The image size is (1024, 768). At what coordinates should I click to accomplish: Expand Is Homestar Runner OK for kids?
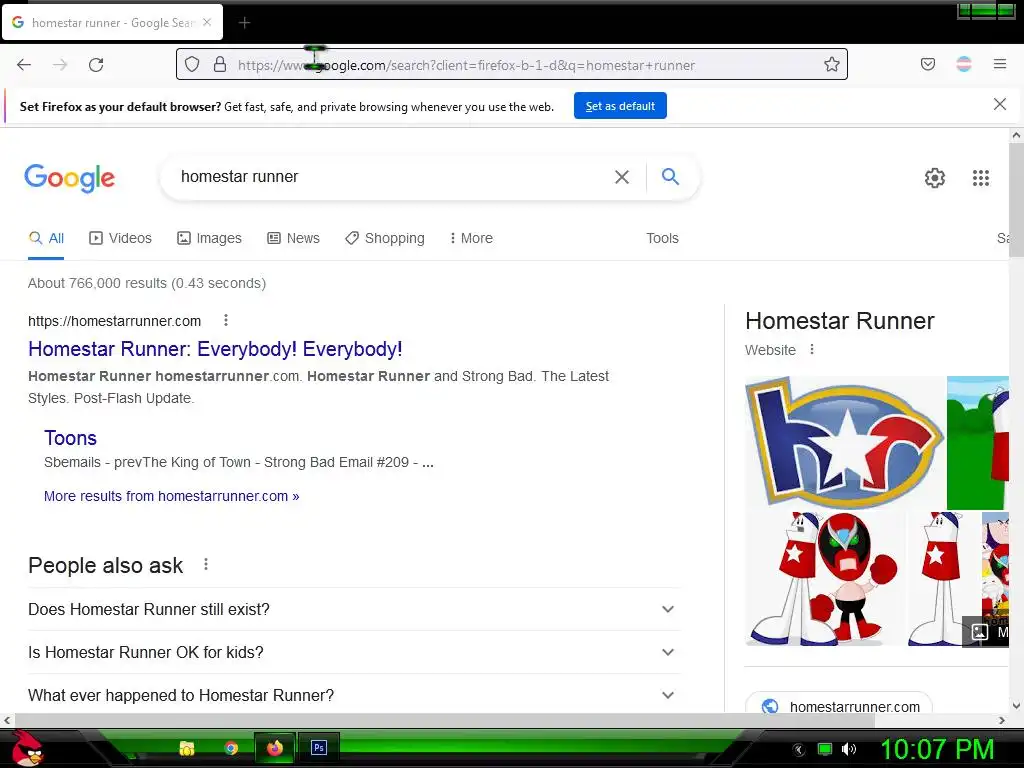point(354,652)
